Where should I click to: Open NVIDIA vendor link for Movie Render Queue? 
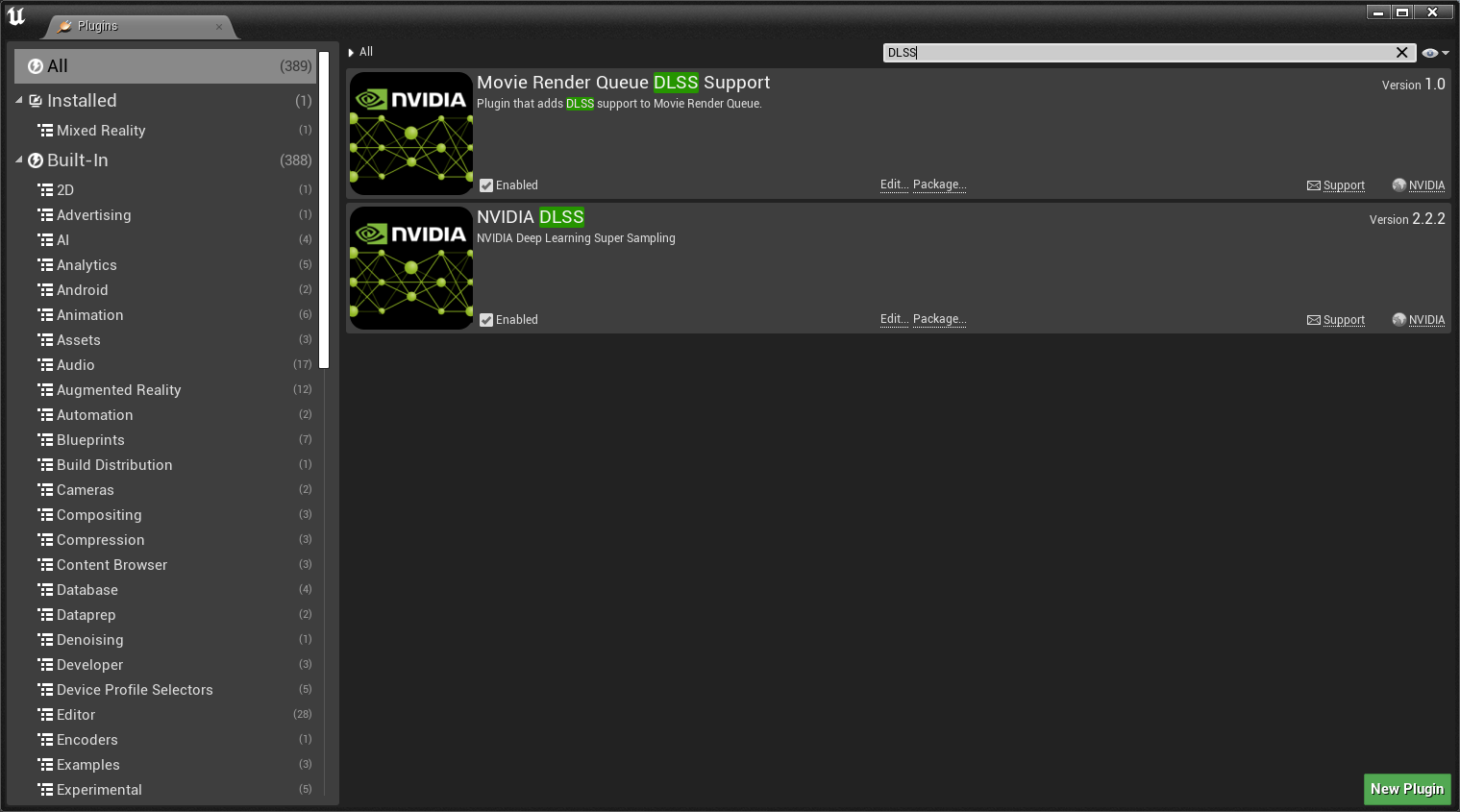point(1426,185)
